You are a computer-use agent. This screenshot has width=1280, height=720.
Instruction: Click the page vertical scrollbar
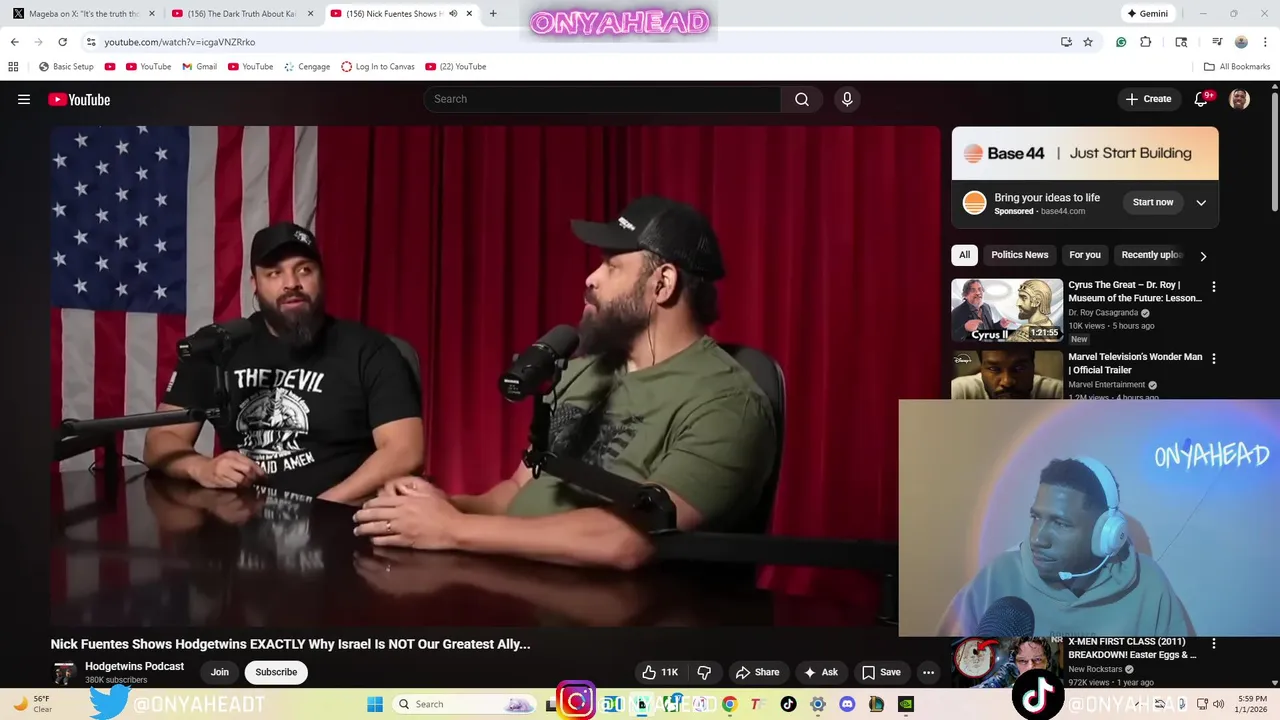click(1274, 150)
